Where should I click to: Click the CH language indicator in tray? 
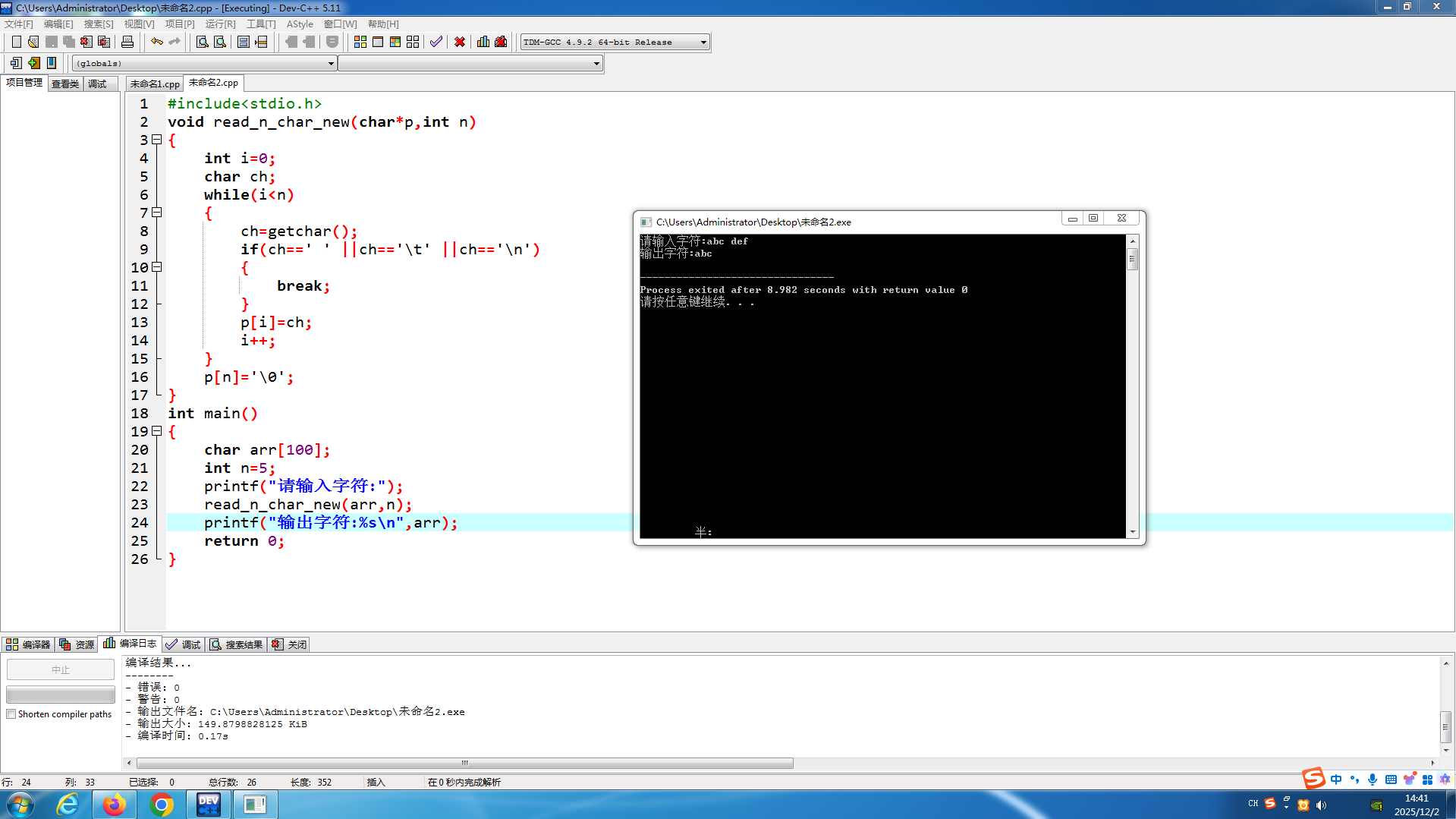(1253, 803)
